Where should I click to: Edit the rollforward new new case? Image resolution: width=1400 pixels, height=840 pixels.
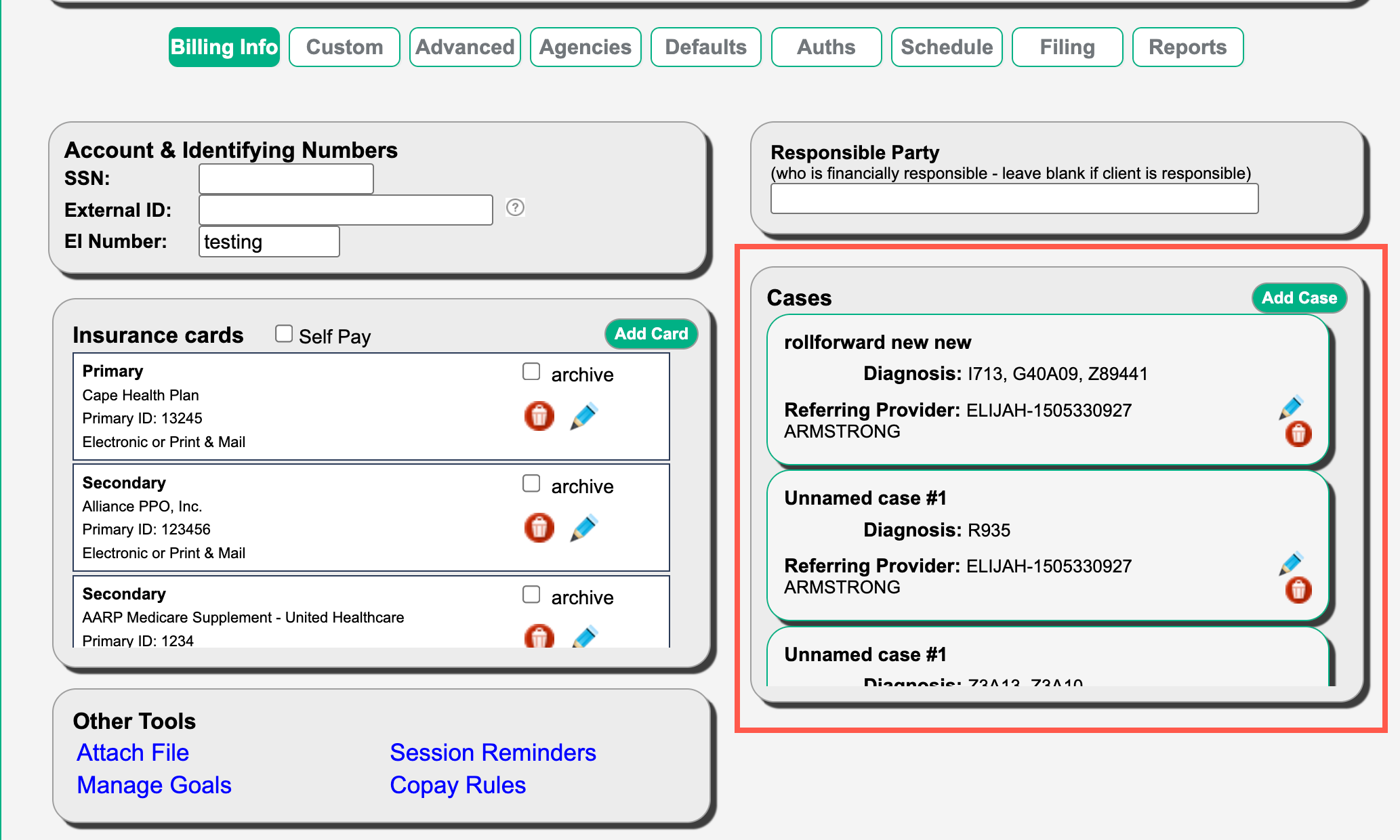1291,407
